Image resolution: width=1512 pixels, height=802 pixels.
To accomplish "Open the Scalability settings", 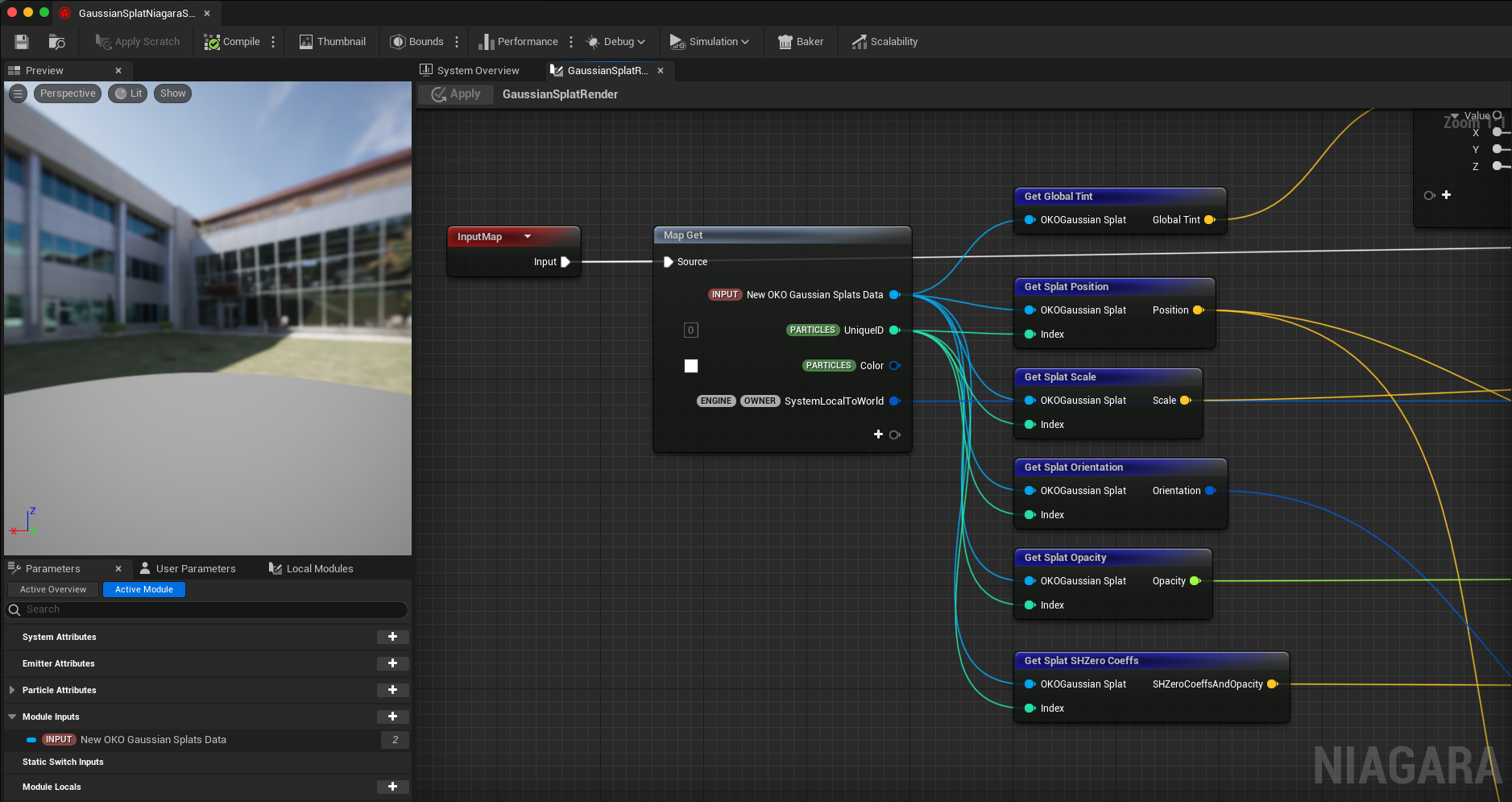I will (x=884, y=42).
